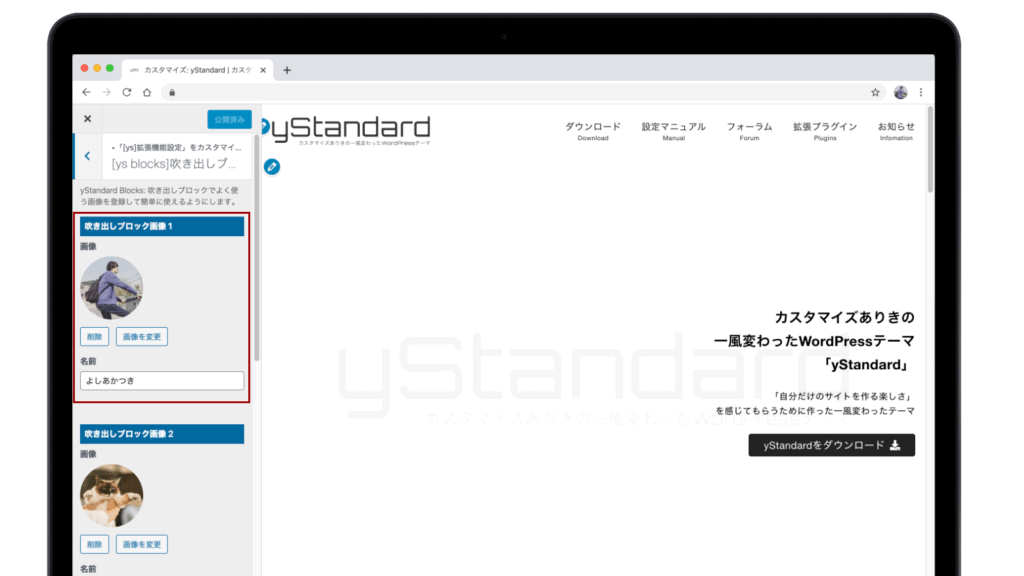
Task: Open the 拡張プラグイン Plugins menu item
Action: coord(825,131)
